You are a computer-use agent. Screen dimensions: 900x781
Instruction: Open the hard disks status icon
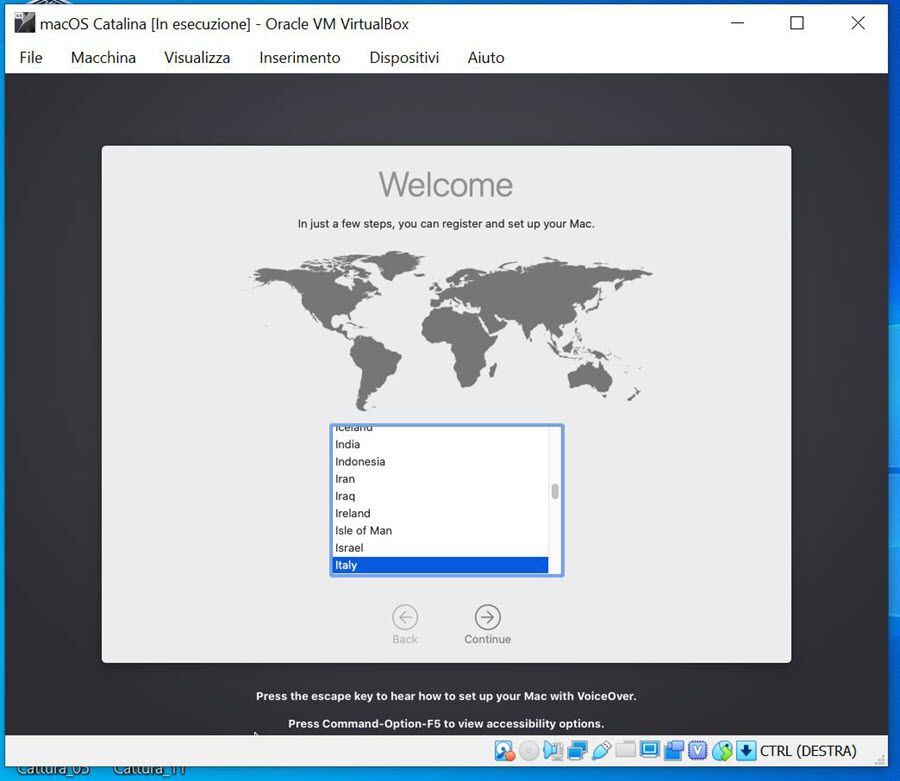(503, 750)
